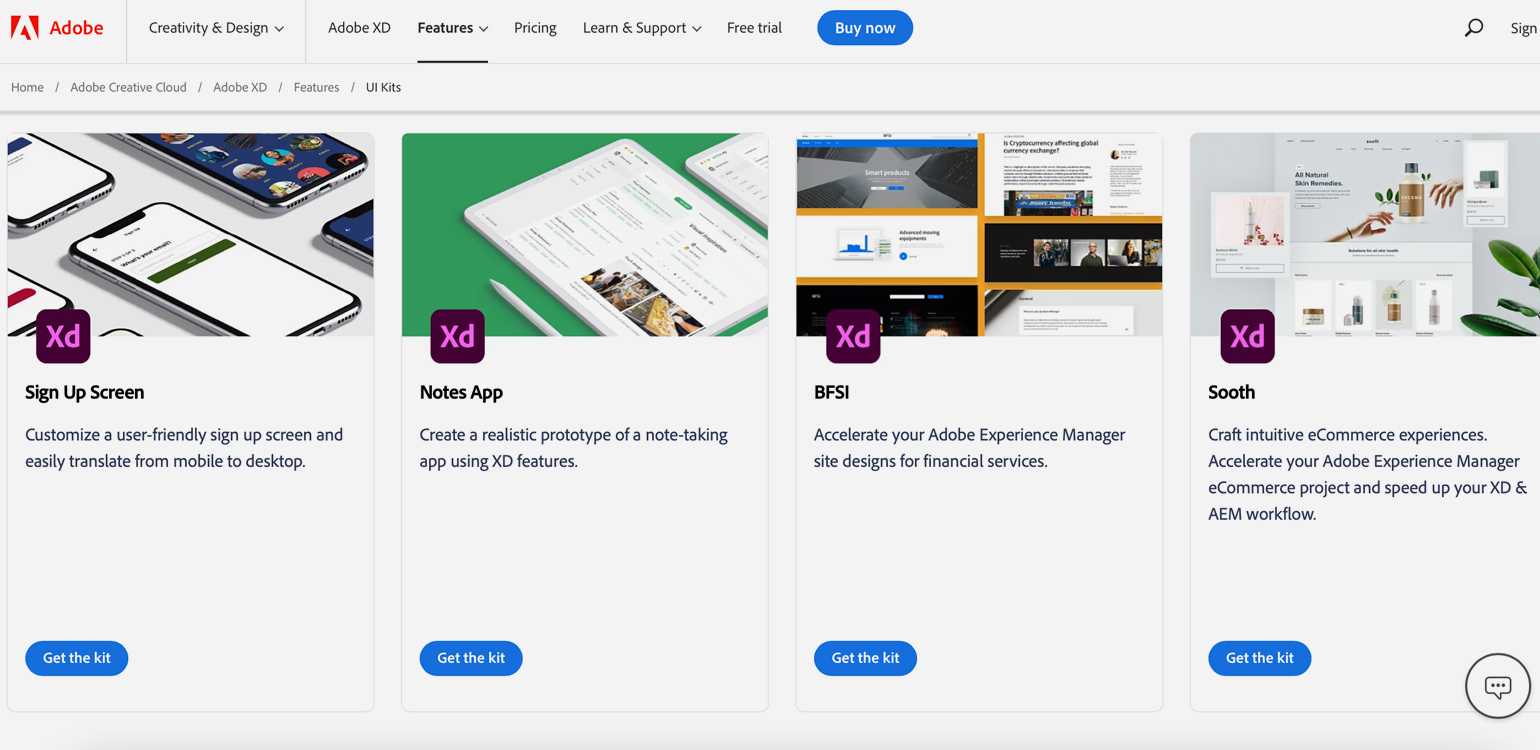Viewport: 1540px width, 750px height.
Task: Open the Free trial link
Action: click(754, 28)
